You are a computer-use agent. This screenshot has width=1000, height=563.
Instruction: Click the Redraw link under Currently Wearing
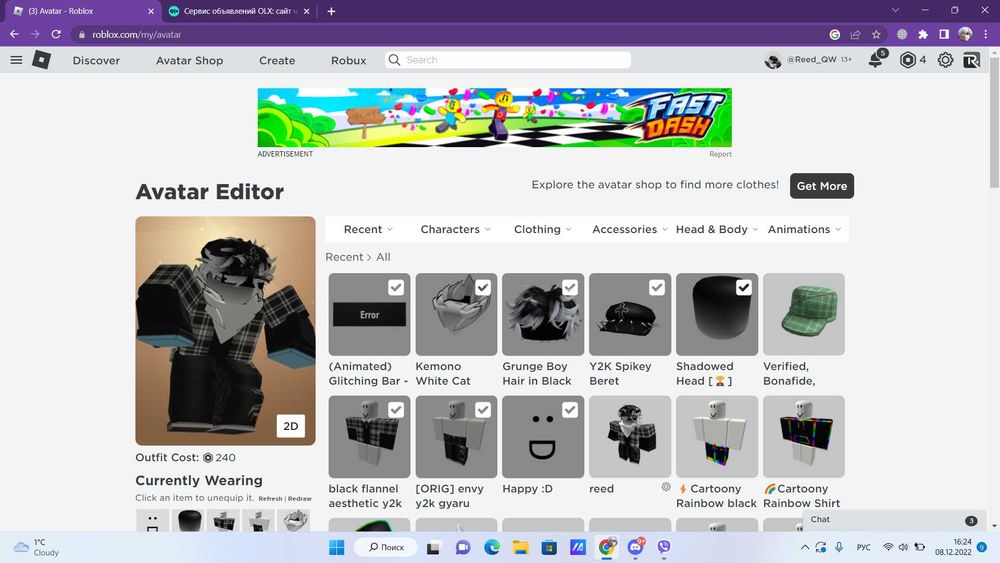(300, 499)
